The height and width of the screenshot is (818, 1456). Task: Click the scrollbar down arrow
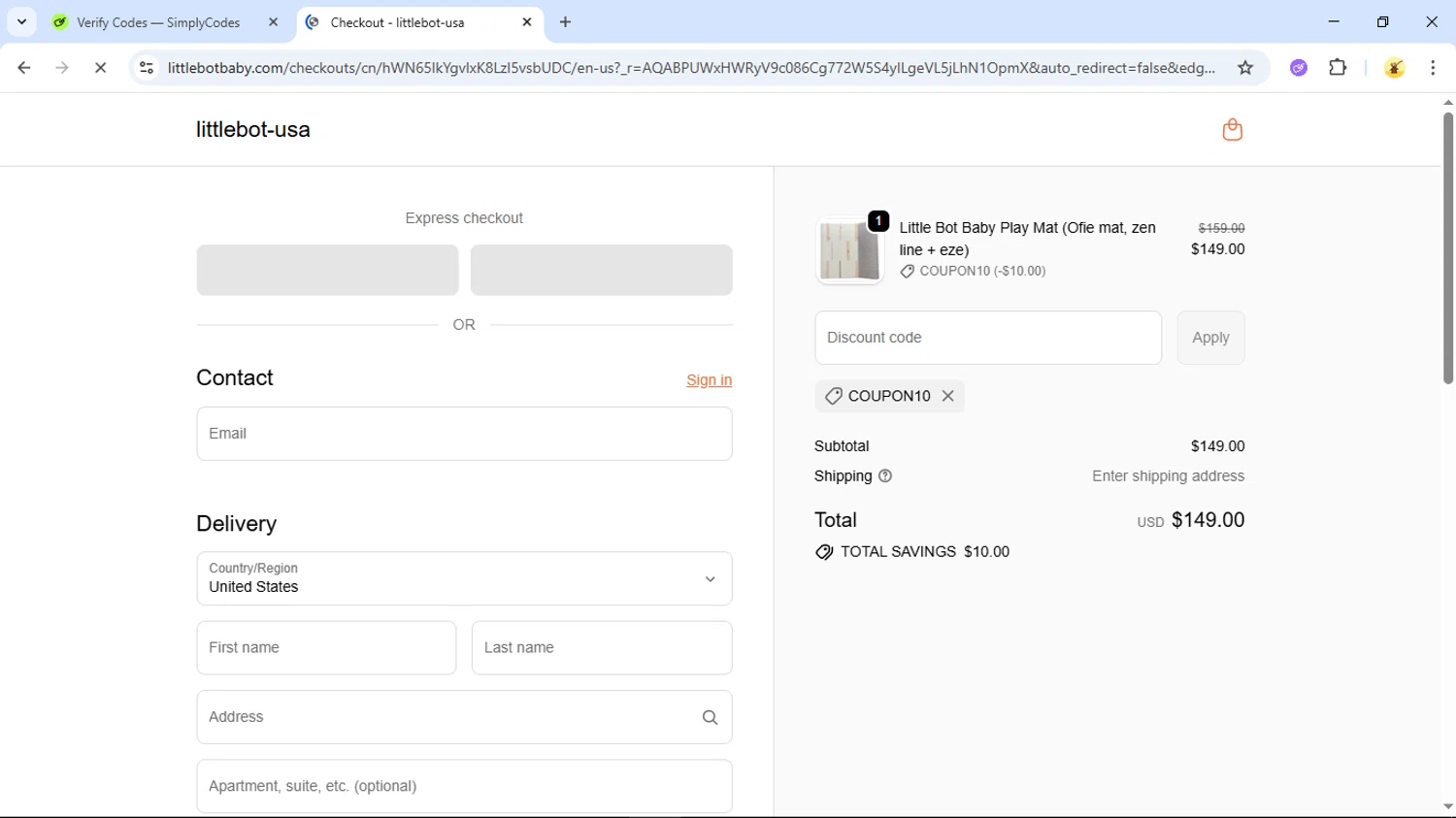(1447, 806)
